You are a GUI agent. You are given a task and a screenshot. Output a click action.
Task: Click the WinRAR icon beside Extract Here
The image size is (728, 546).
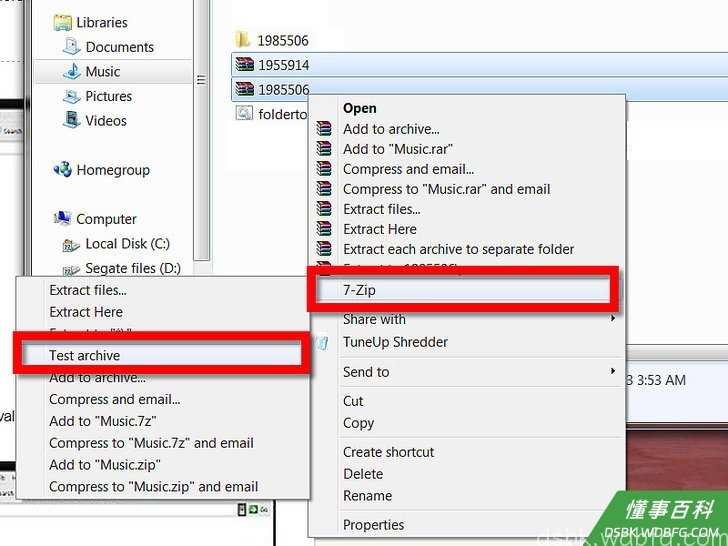[x=324, y=228]
